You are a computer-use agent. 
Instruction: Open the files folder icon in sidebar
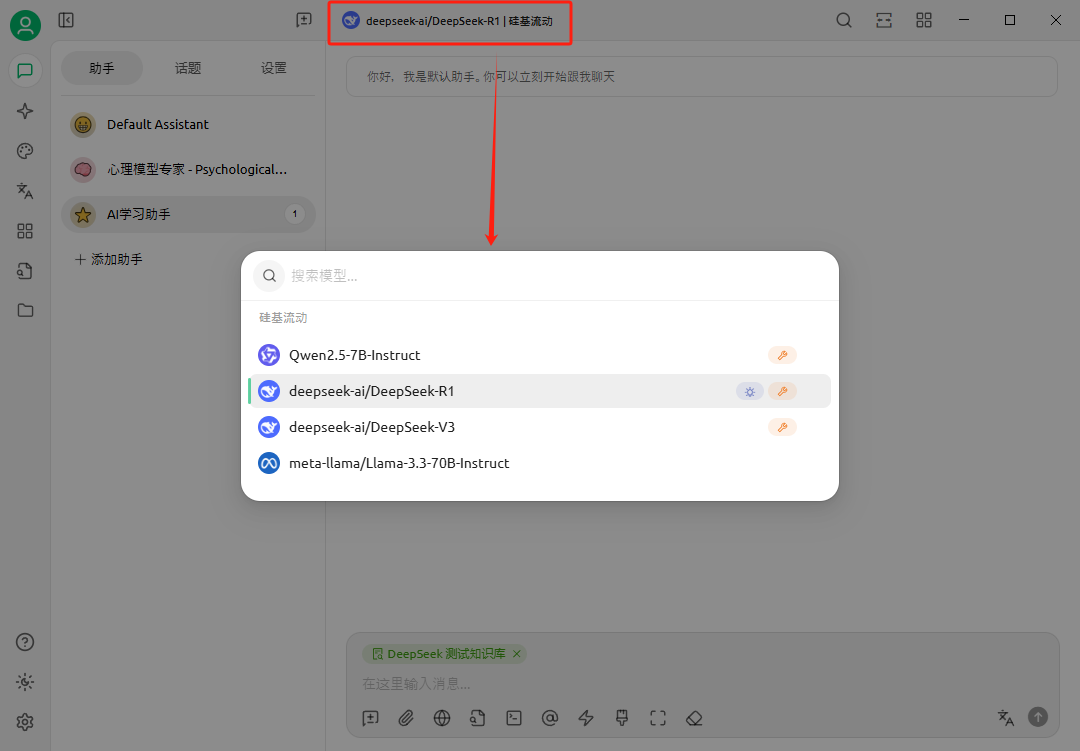25,311
